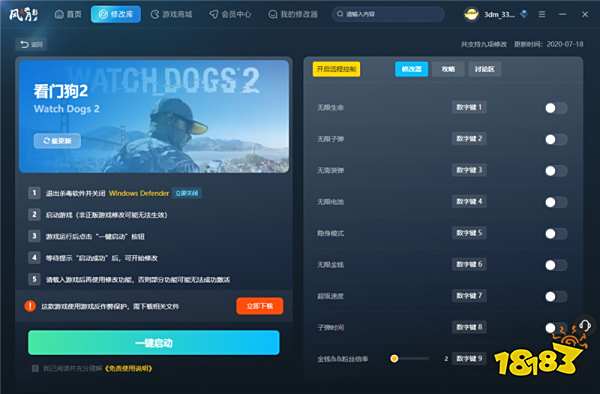Open the 我的修改器 my trainers tab
The image size is (600, 394).
pyautogui.click(x=293, y=15)
